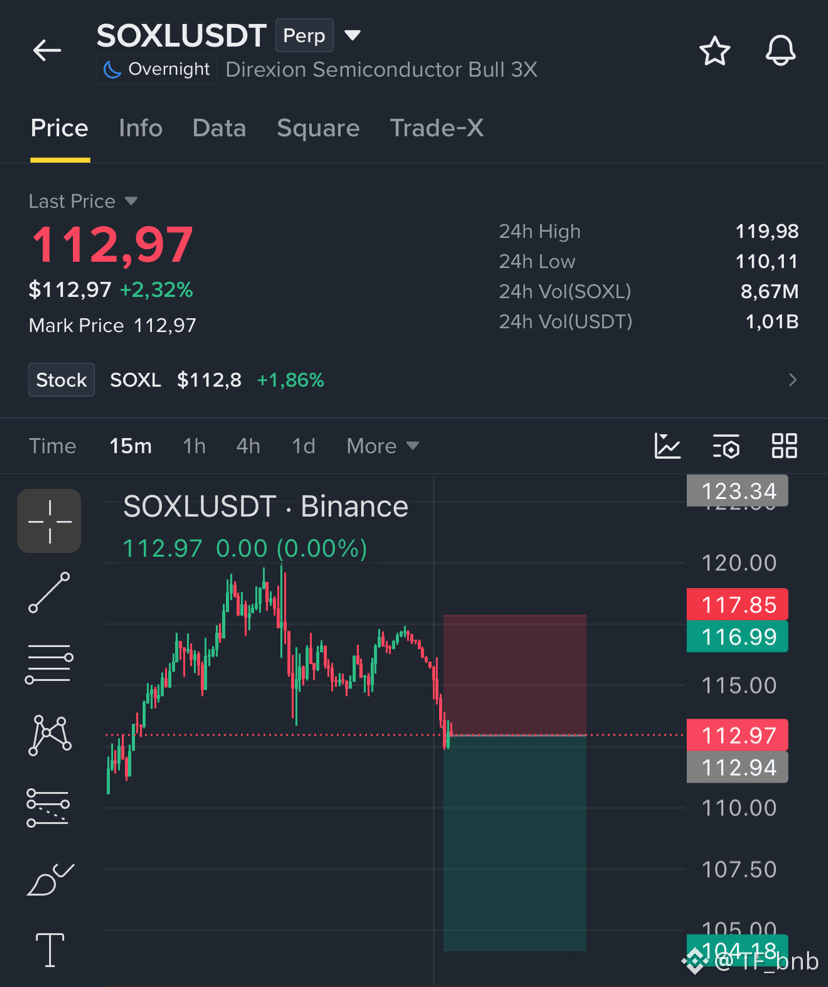Select the horizontal lines Fibonacci tool
This screenshot has height=987, width=828.
tap(49, 664)
